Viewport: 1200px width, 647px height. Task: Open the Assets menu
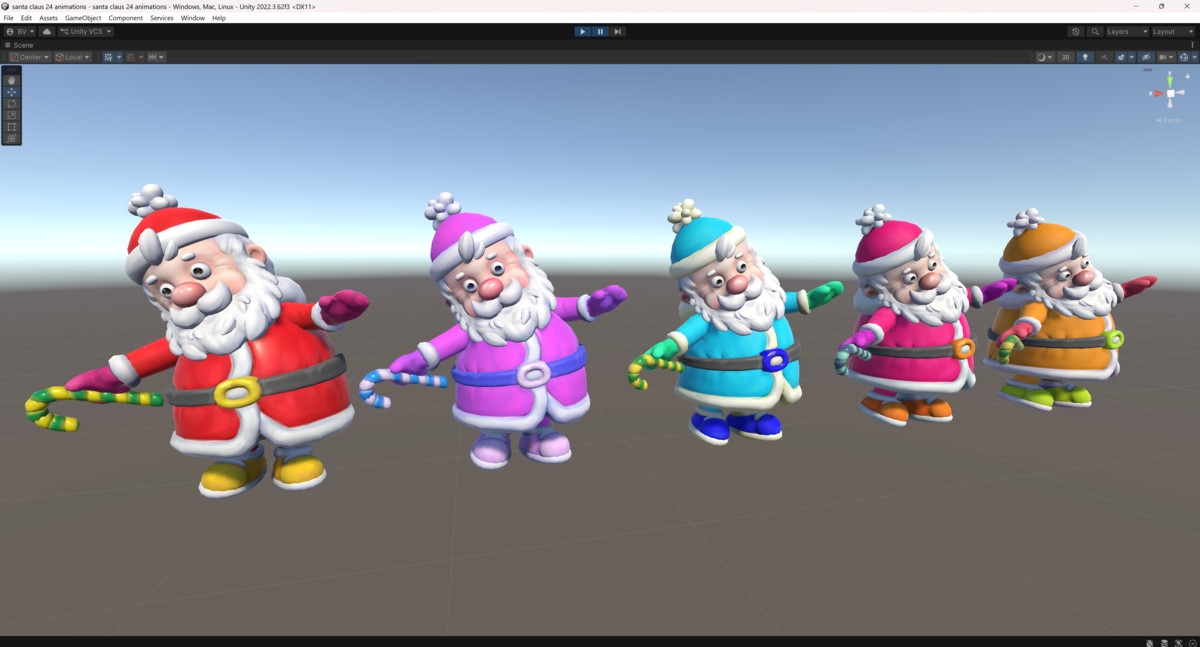tap(48, 18)
